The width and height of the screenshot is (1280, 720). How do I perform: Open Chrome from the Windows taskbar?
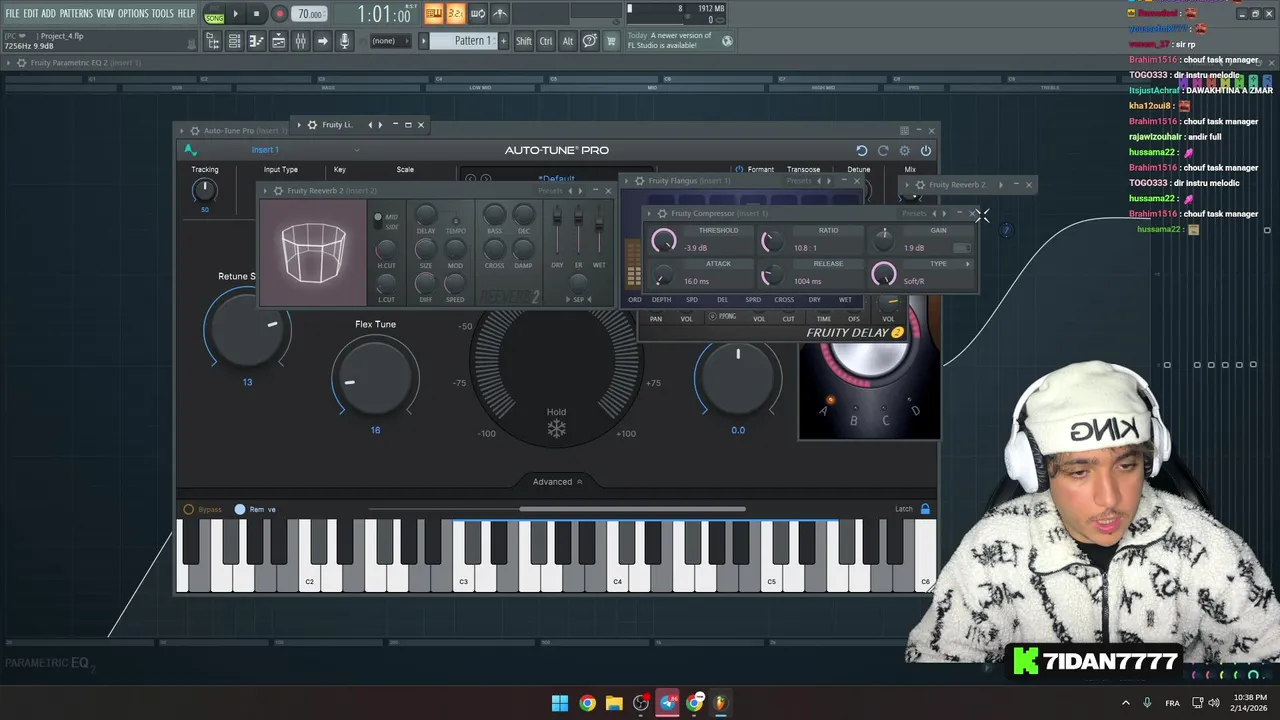(x=587, y=703)
